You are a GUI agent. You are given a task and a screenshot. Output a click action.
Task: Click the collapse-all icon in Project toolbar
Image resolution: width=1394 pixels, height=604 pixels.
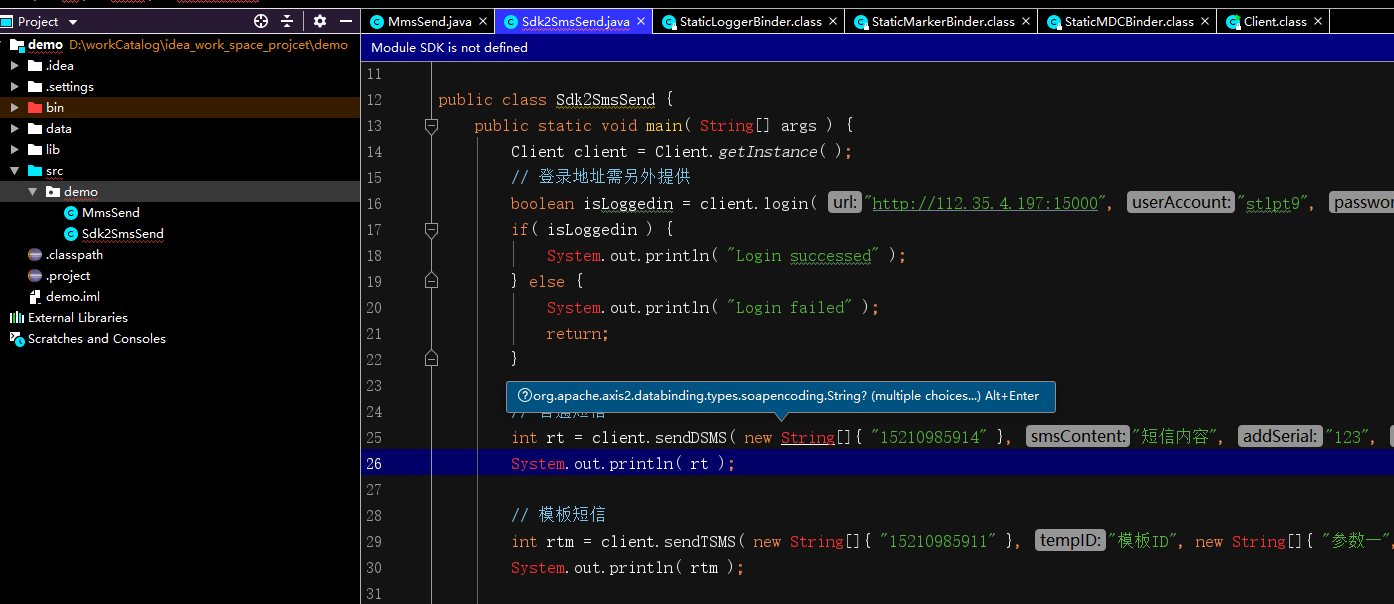(x=288, y=20)
